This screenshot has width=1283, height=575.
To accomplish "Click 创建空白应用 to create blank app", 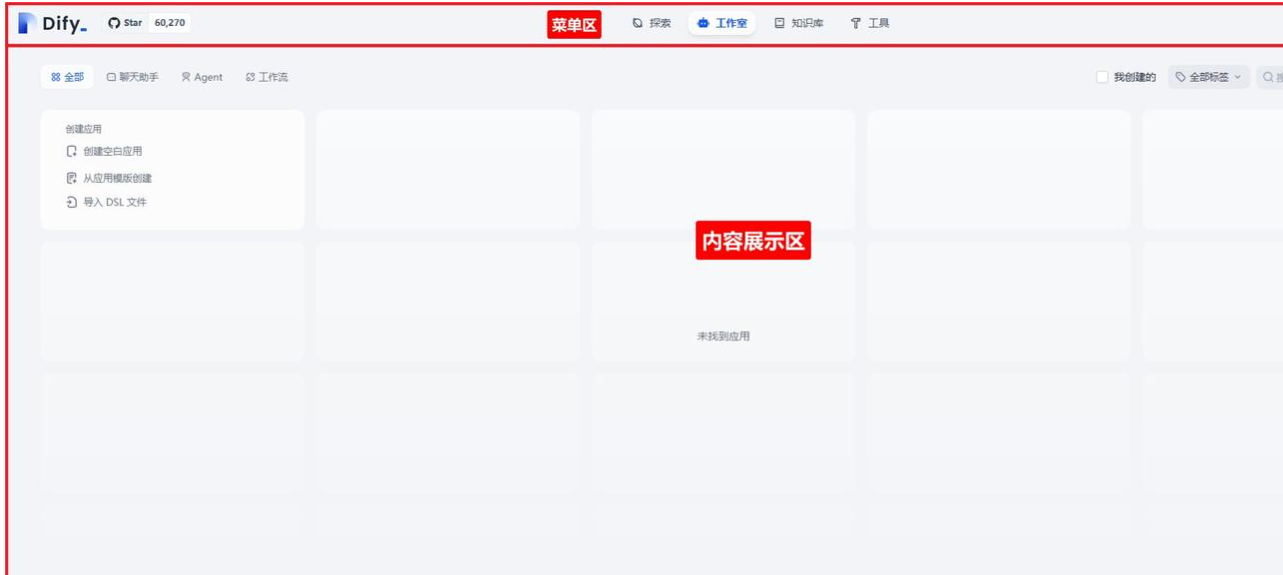I will (x=112, y=152).
